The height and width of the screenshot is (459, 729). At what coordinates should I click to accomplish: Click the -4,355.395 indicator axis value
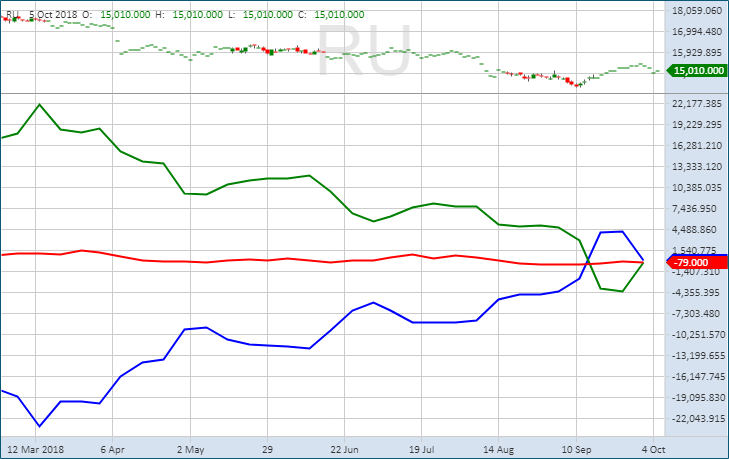click(696, 293)
